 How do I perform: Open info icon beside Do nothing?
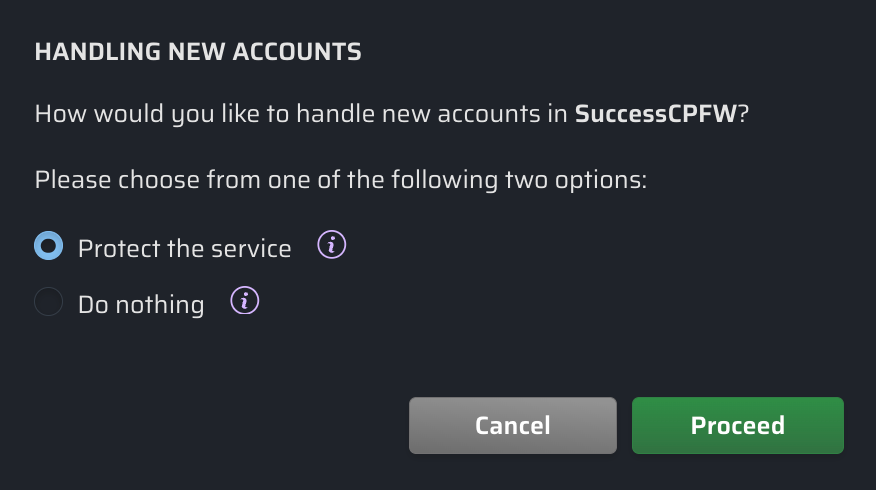click(244, 301)
